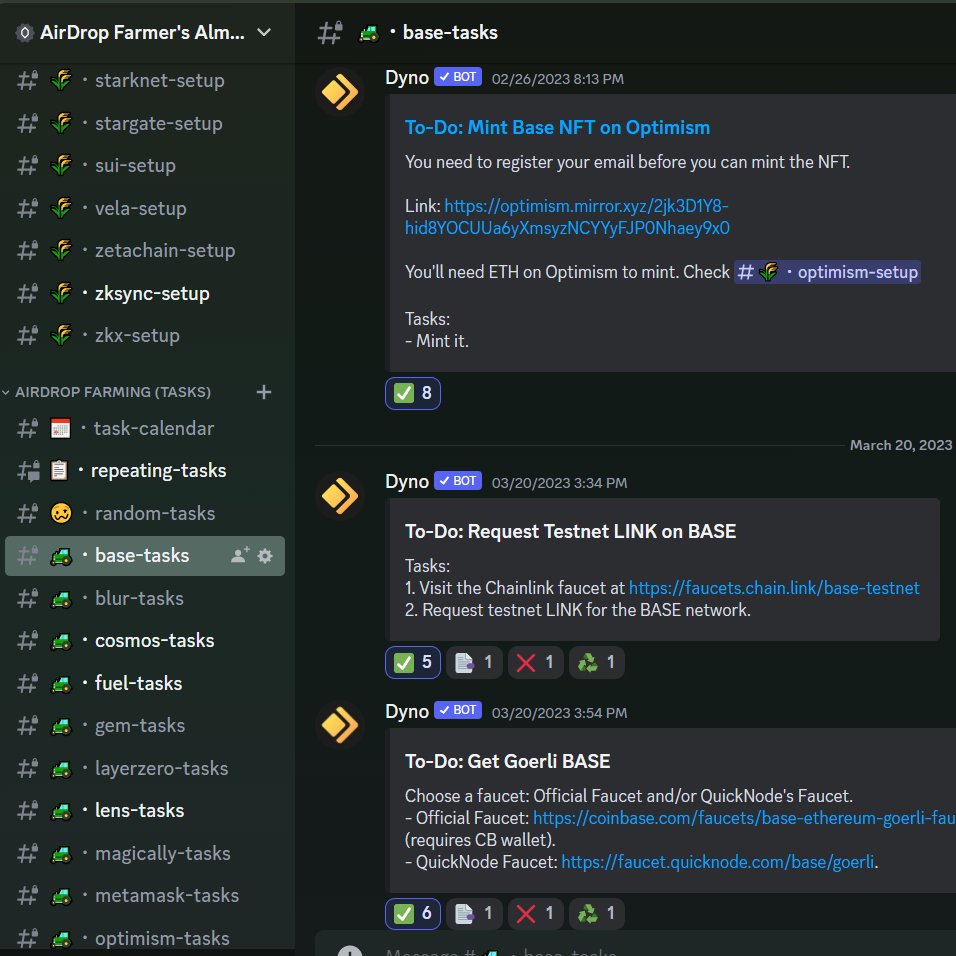Open the Coinbase base-ethereum-goerli faucet link

tap(744, 818)
